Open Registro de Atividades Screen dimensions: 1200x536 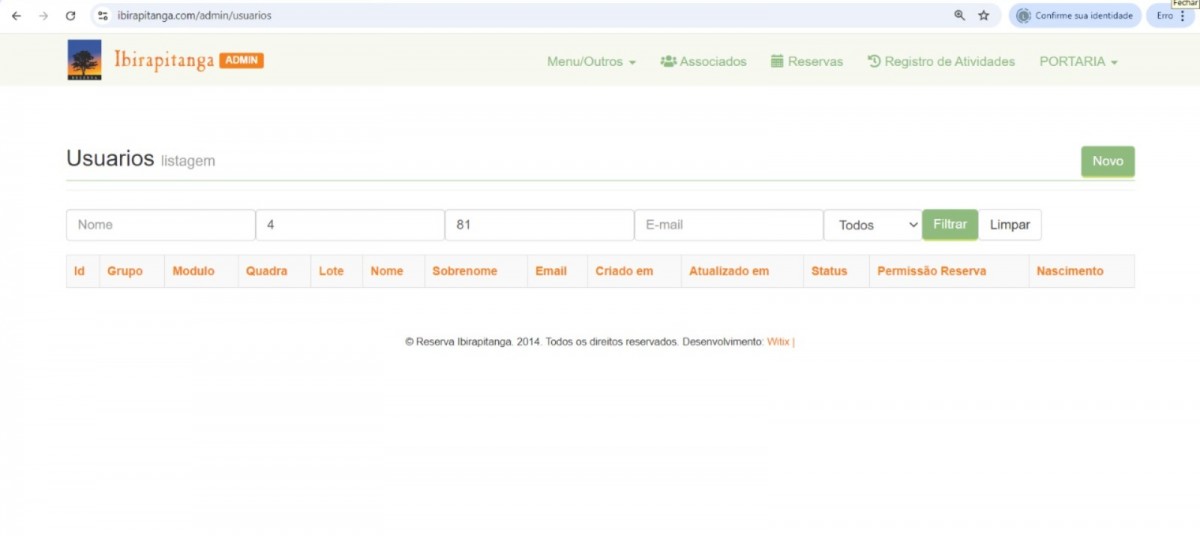tap(940, 62)
